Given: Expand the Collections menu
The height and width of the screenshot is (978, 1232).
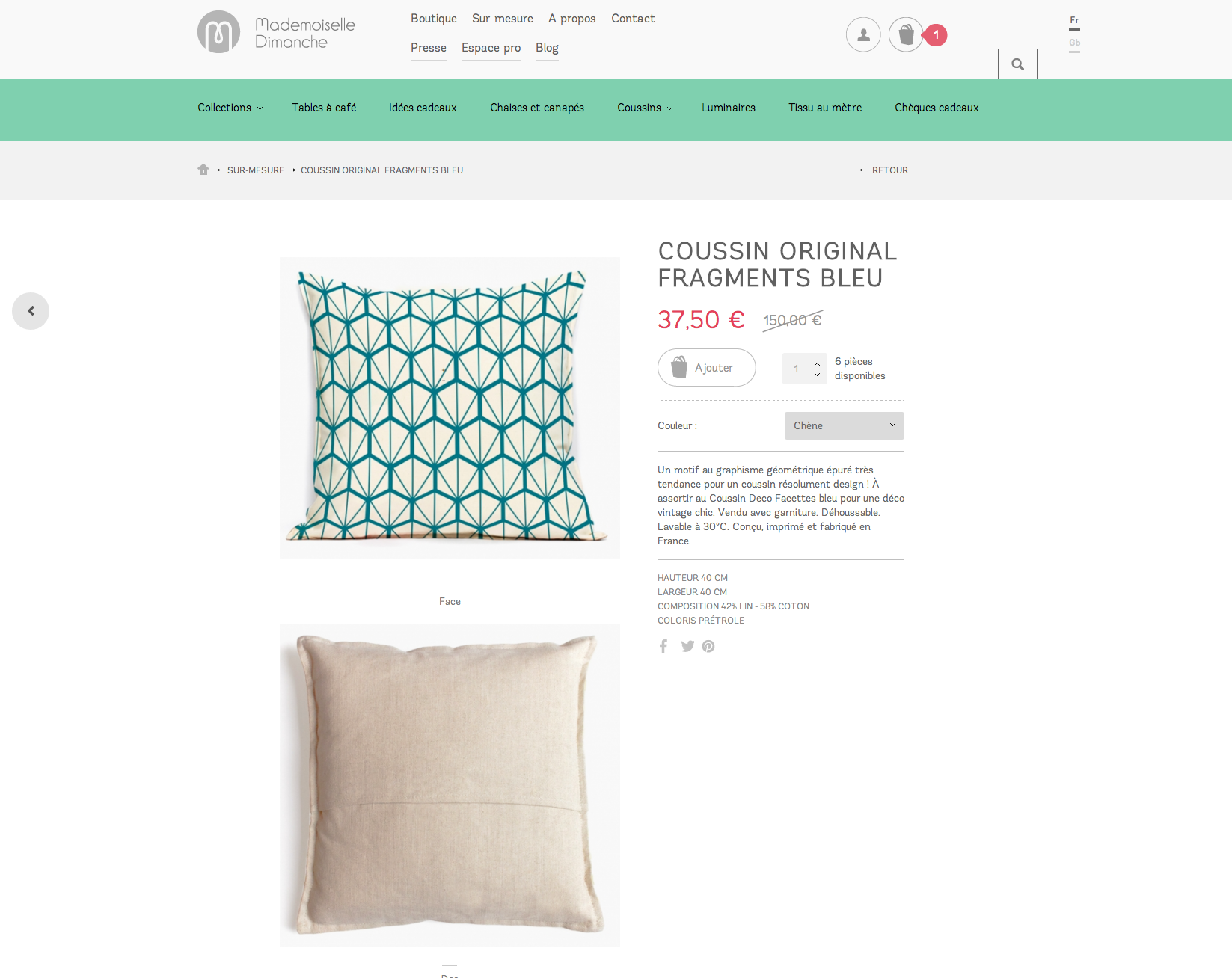Looking at the screenshot, I should tap(230, 108).
